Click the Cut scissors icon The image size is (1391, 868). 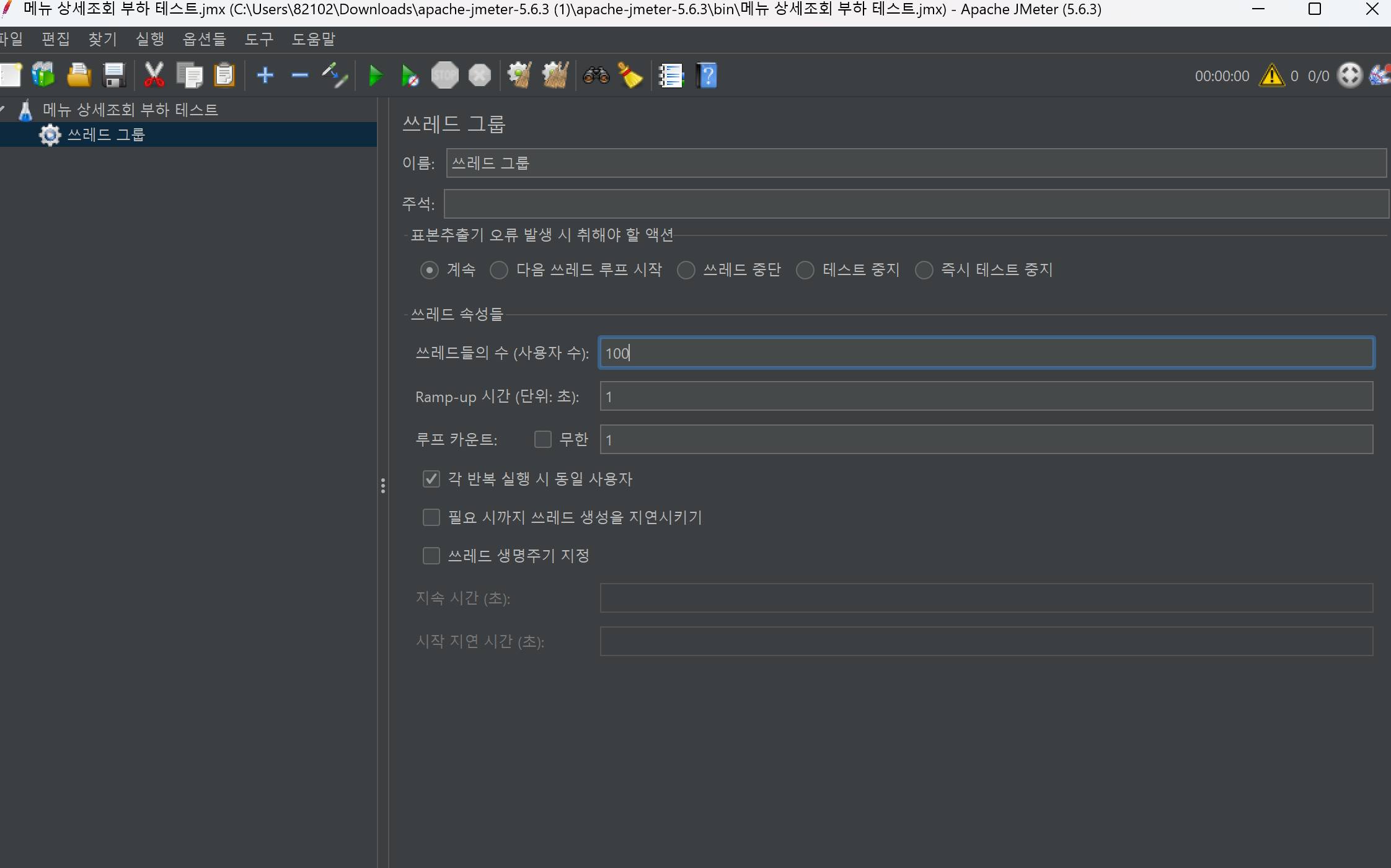(x=154, y=76)
